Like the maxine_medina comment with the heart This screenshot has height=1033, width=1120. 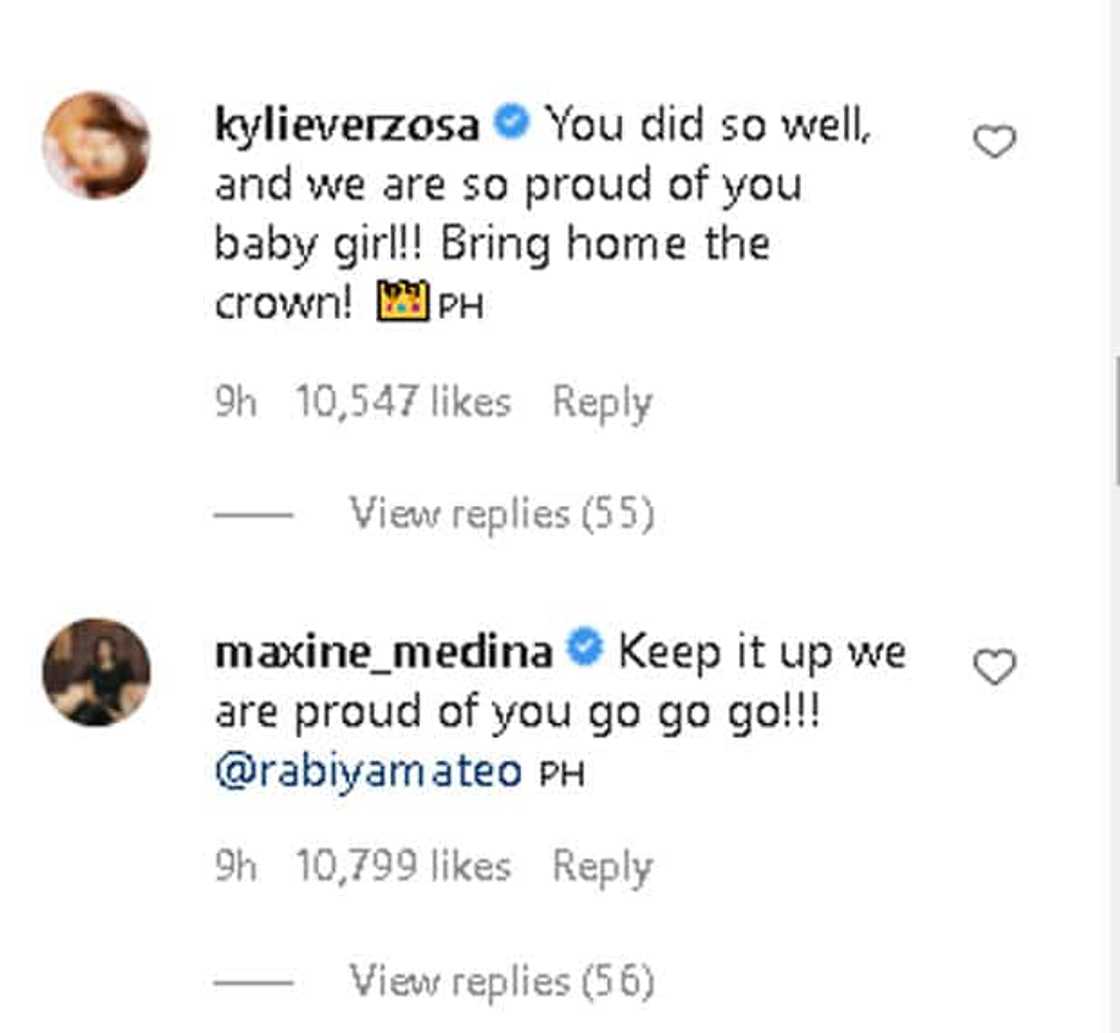[x=994, y=668]
